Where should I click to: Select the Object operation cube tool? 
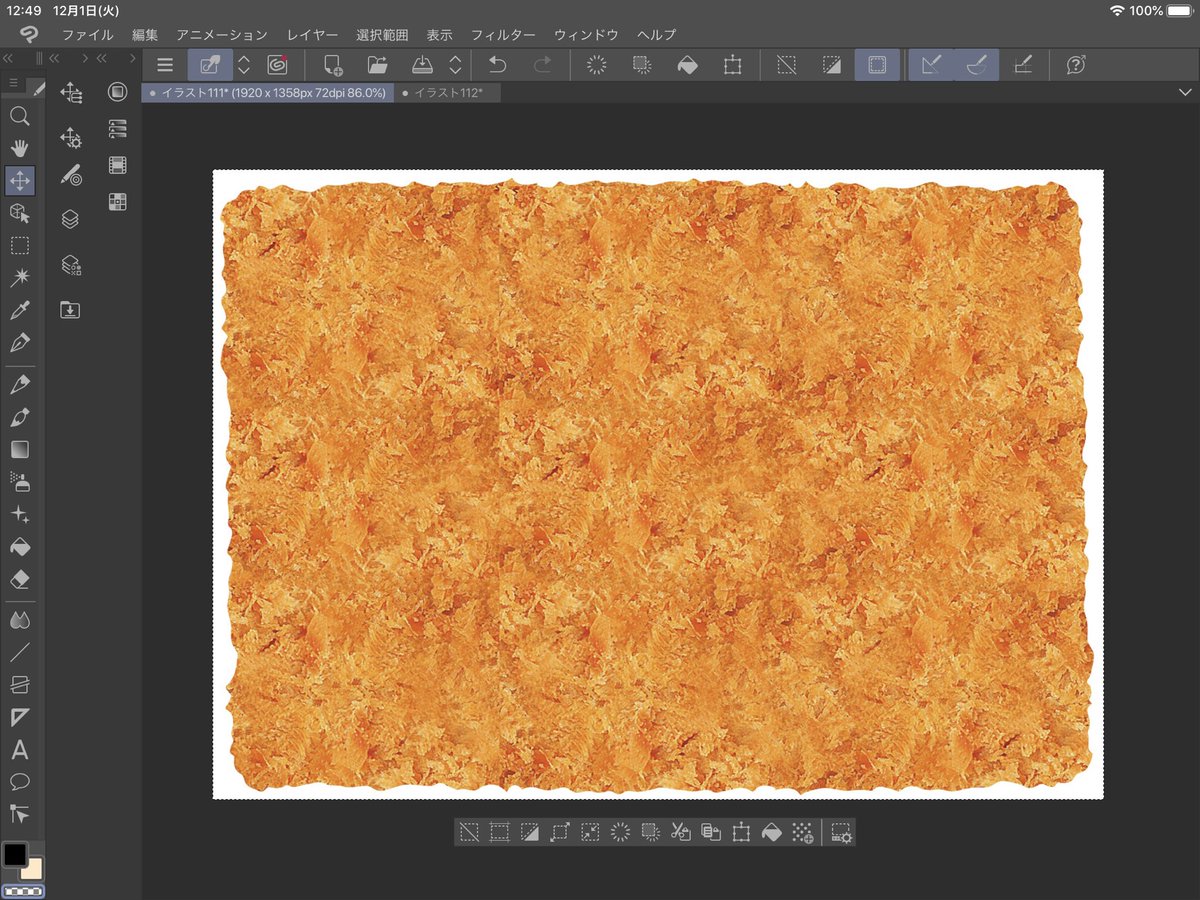(x=20, y=213)
